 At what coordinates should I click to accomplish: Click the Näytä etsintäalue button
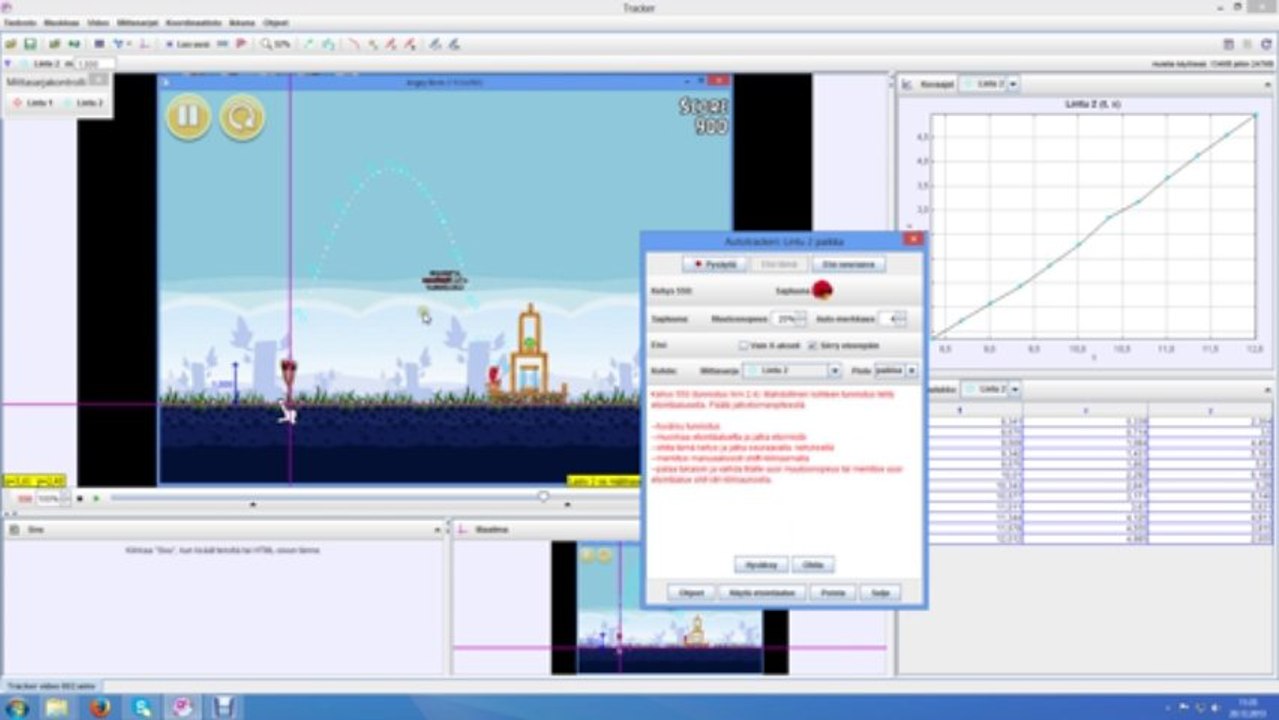(x=762, y=593)
